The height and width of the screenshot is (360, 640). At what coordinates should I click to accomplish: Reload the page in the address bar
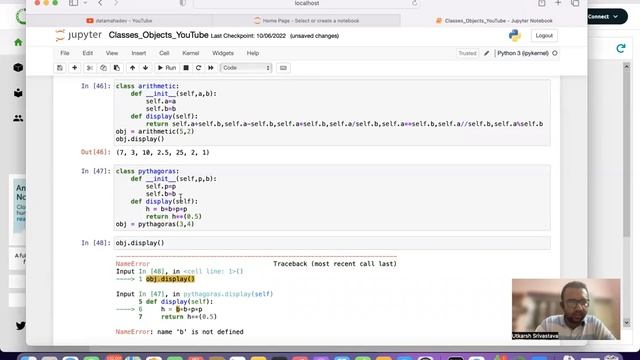point(414,3)
